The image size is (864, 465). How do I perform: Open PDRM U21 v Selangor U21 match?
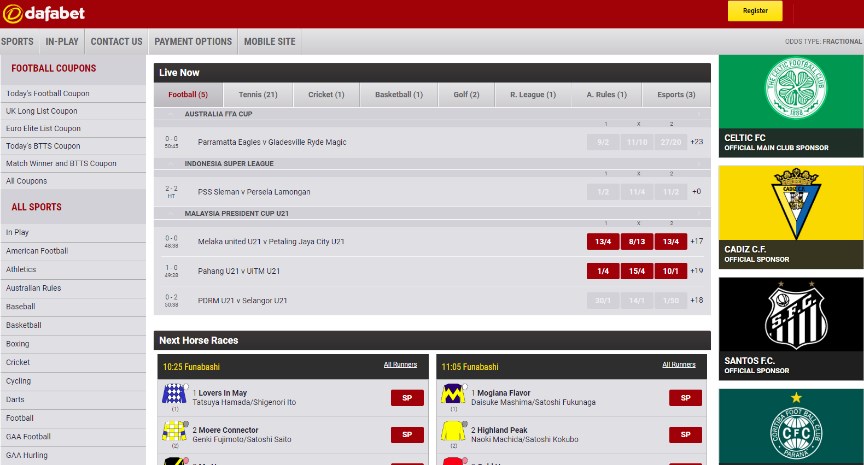pos(242,301)
